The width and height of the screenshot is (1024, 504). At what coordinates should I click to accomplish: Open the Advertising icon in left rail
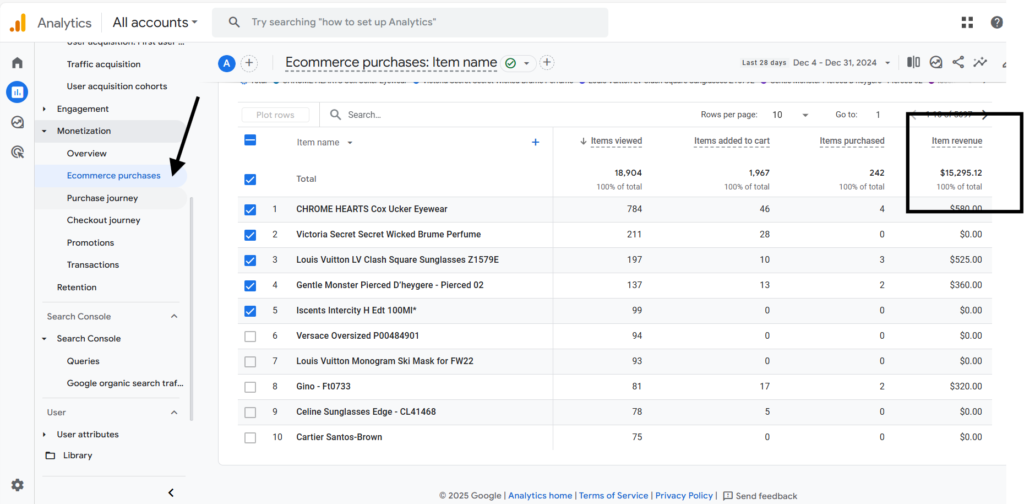[x=18, y=152]
